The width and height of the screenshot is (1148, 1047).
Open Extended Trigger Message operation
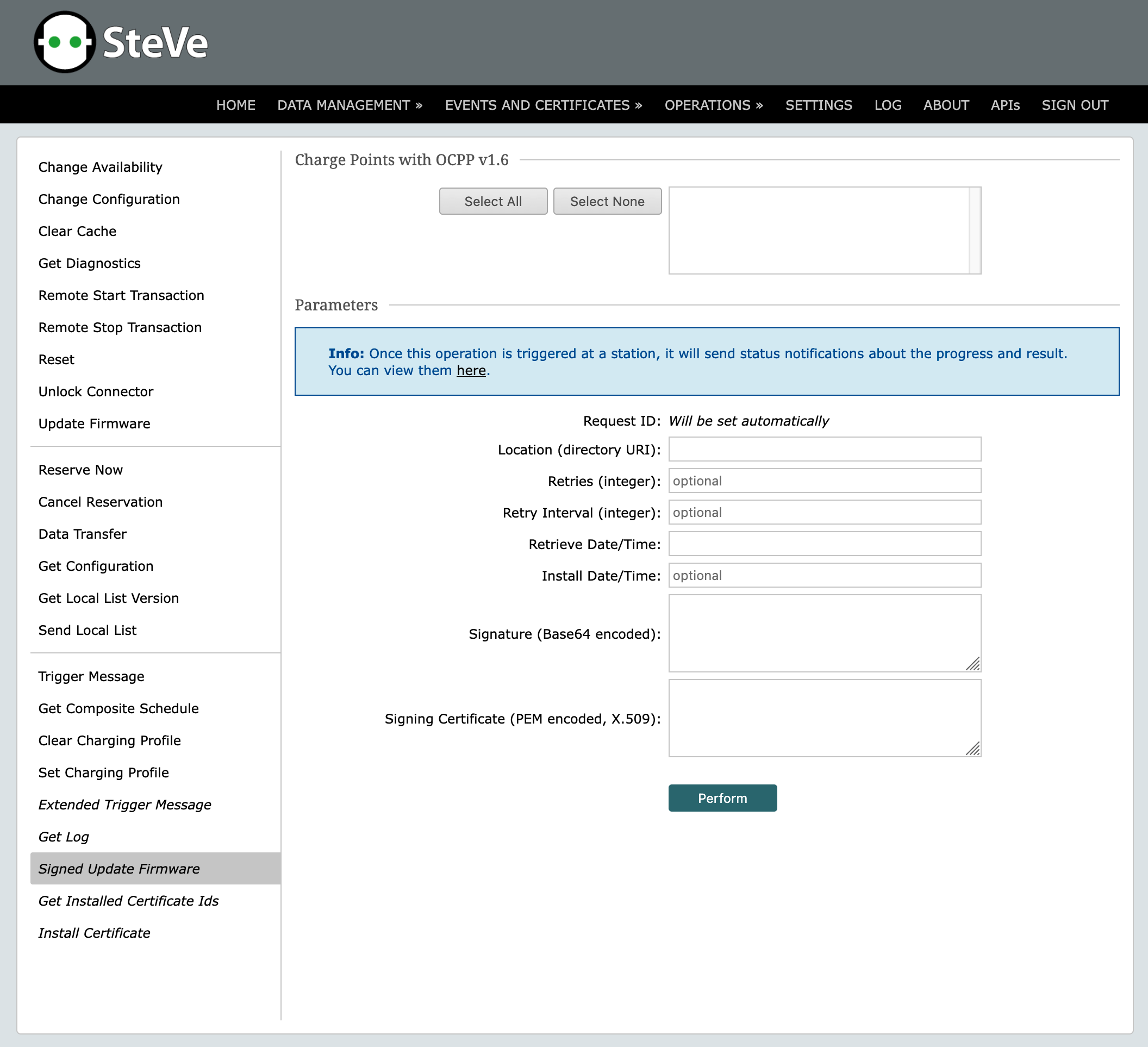(124, 805)
